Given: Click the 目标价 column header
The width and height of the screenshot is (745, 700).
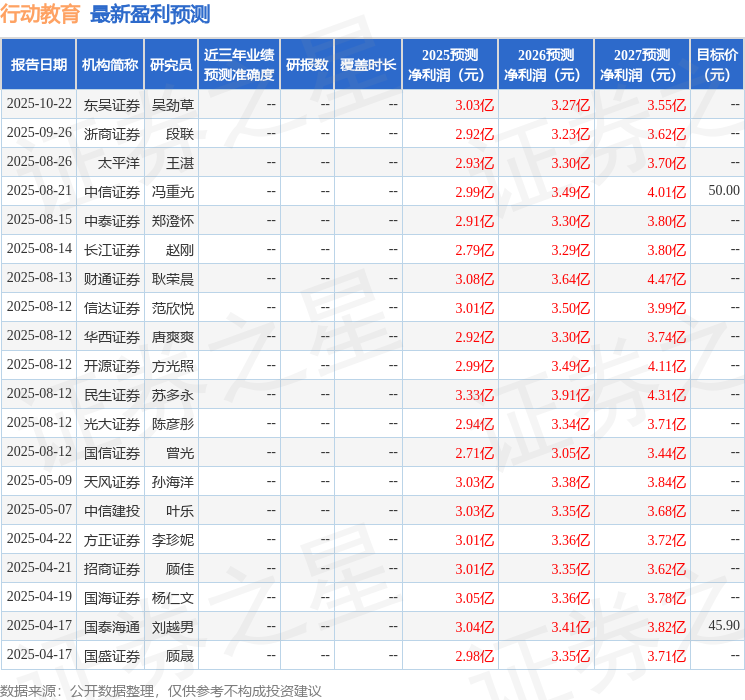Looking at the screenshot, I should (x=717, y=64).
